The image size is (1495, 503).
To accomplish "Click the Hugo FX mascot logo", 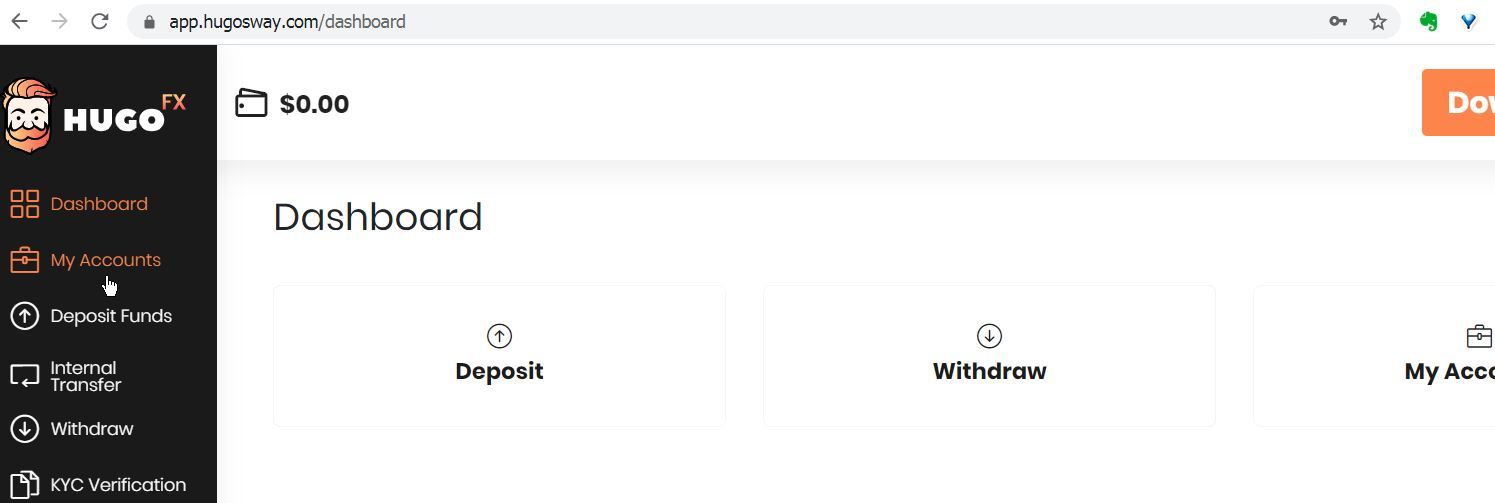I will click(x=28, y=116).
